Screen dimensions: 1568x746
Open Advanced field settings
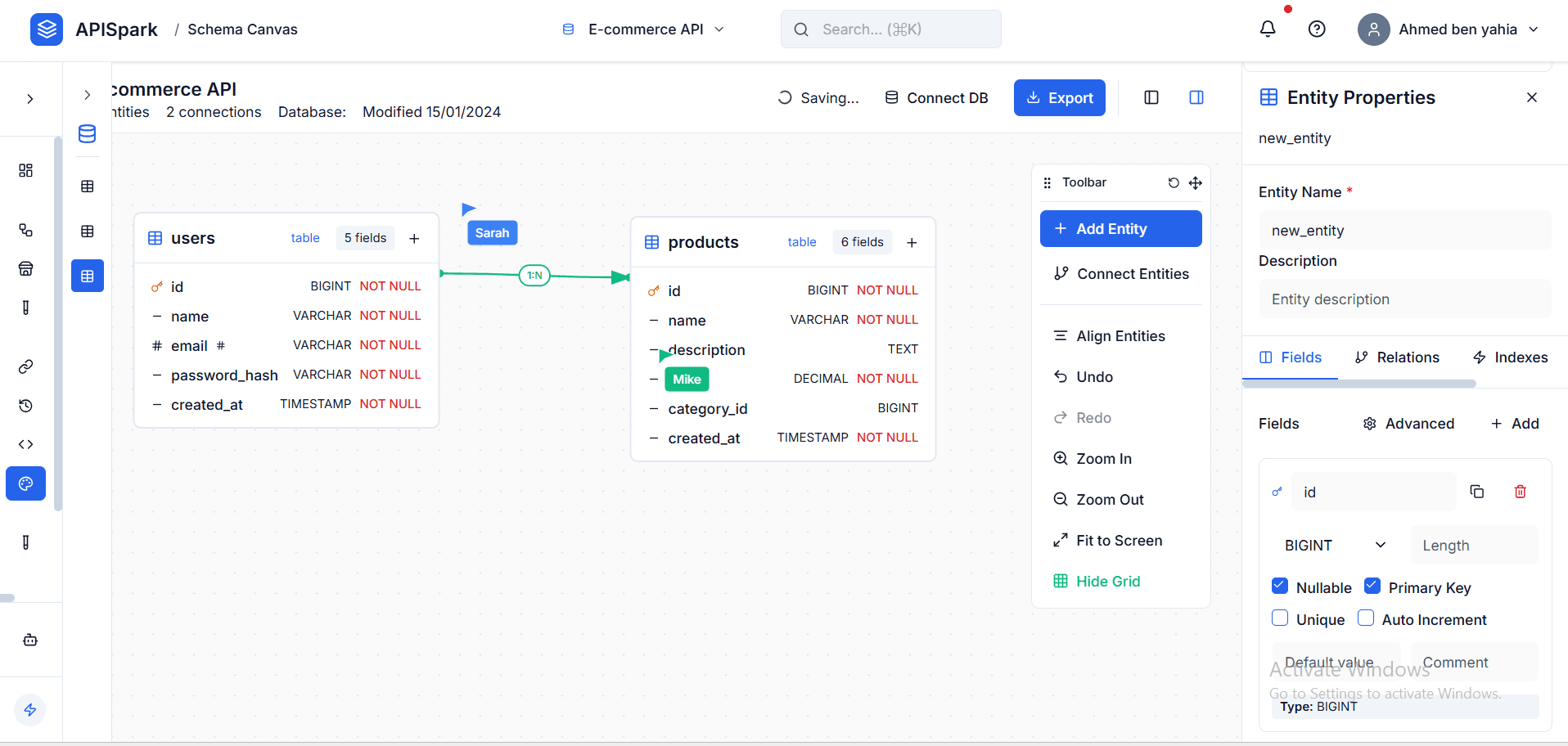click(x=1408, y=424)
